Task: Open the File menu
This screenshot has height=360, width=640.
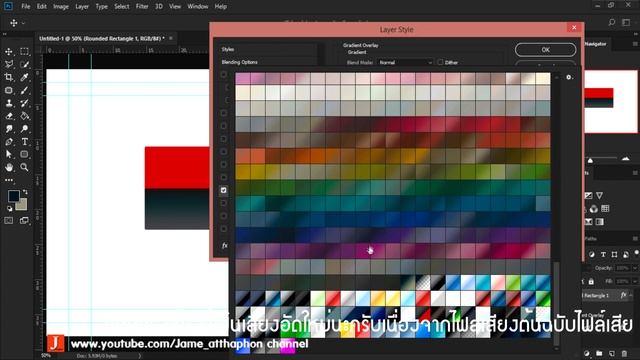Action: [x=26, y=7]
